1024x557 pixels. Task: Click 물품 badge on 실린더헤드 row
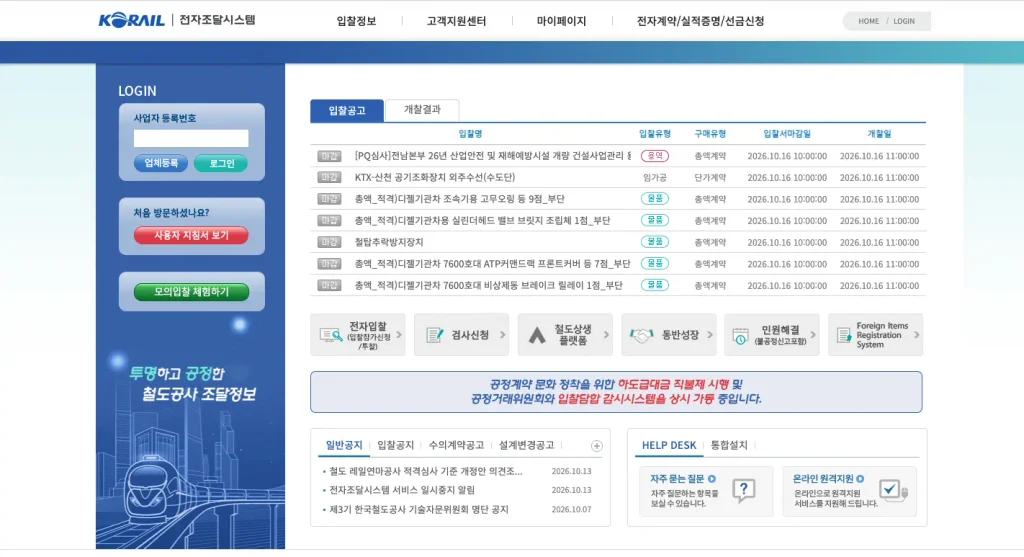point(654,220)
